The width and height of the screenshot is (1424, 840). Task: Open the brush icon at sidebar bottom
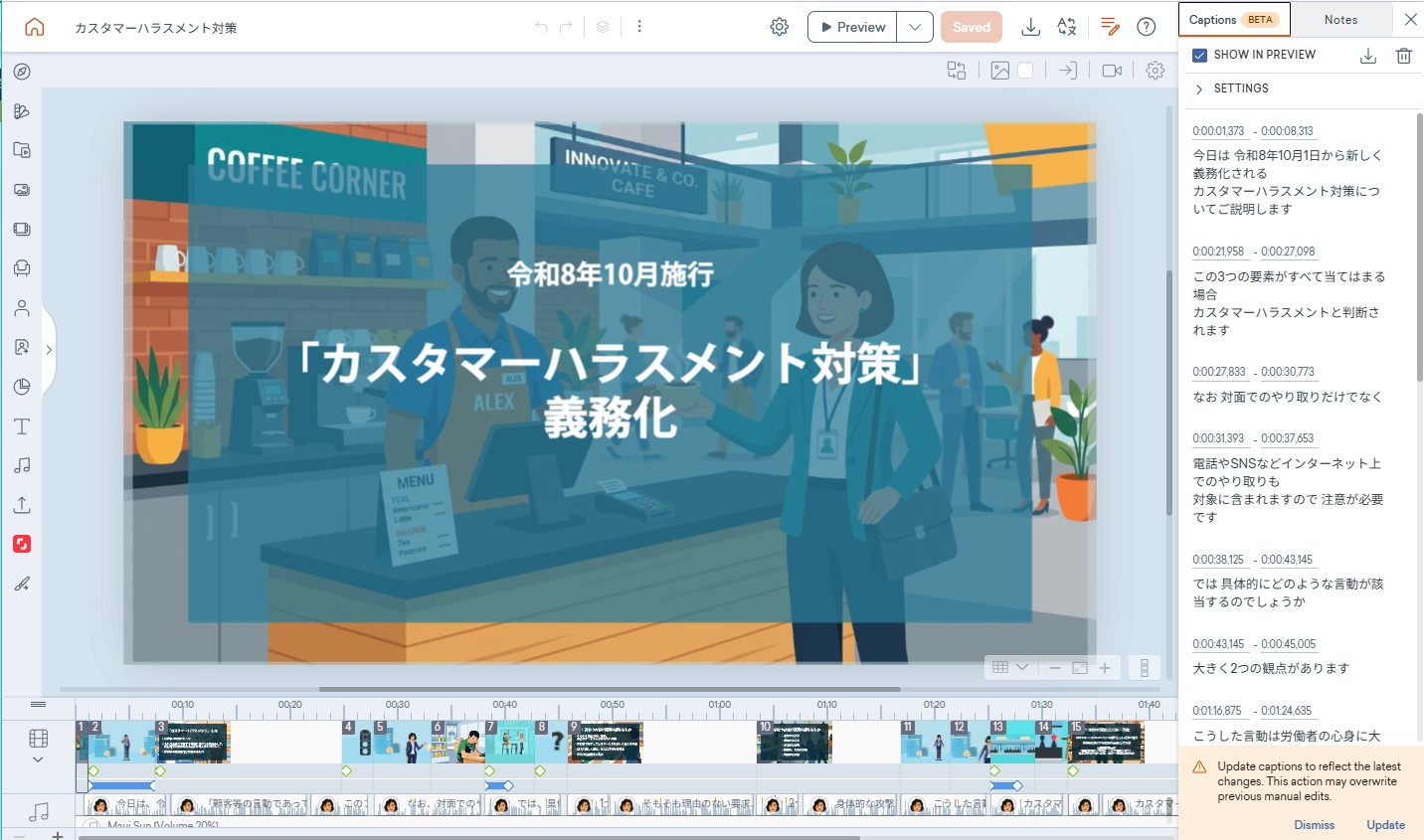point(22,584)
